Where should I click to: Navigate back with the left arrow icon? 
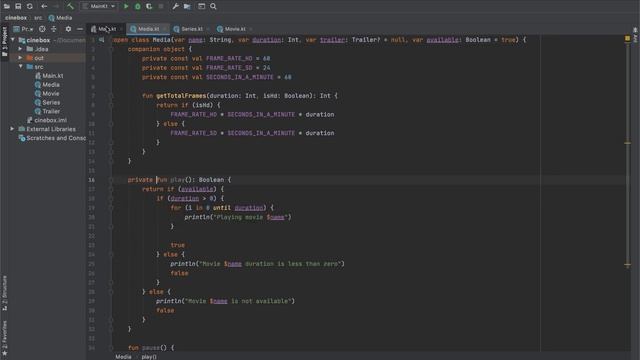point(44,6)
